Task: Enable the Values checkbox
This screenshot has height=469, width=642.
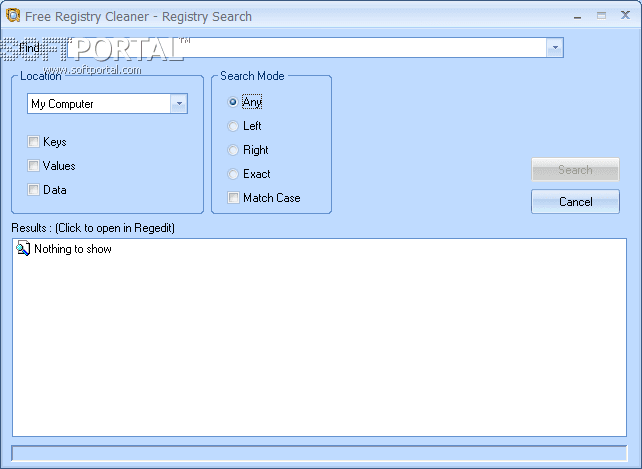Action: (x=33, y=165)
